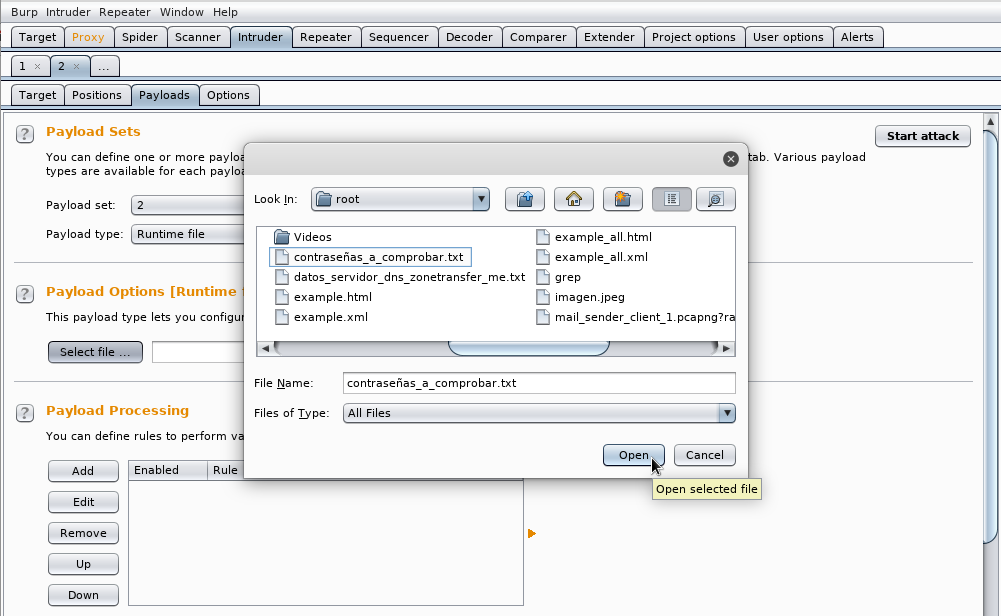
Task: Select the example_all.xml file
Action: pos(592,257)
